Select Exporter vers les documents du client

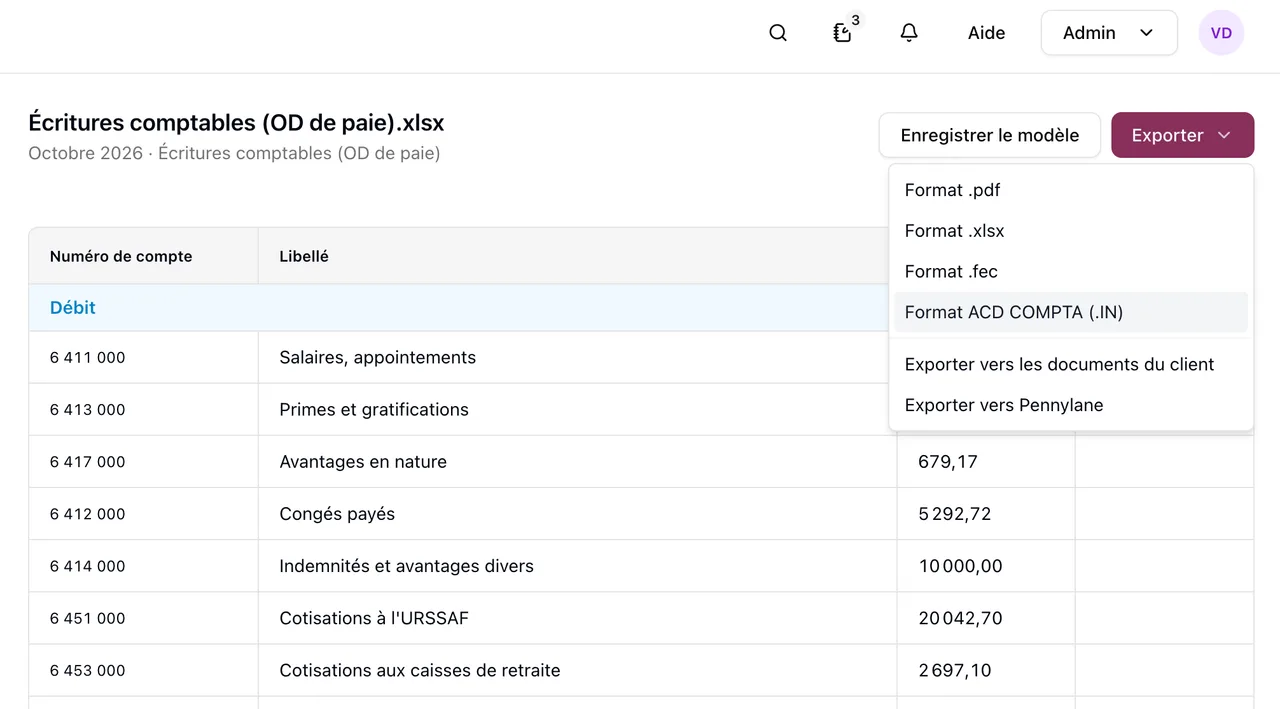(1070, 364)
